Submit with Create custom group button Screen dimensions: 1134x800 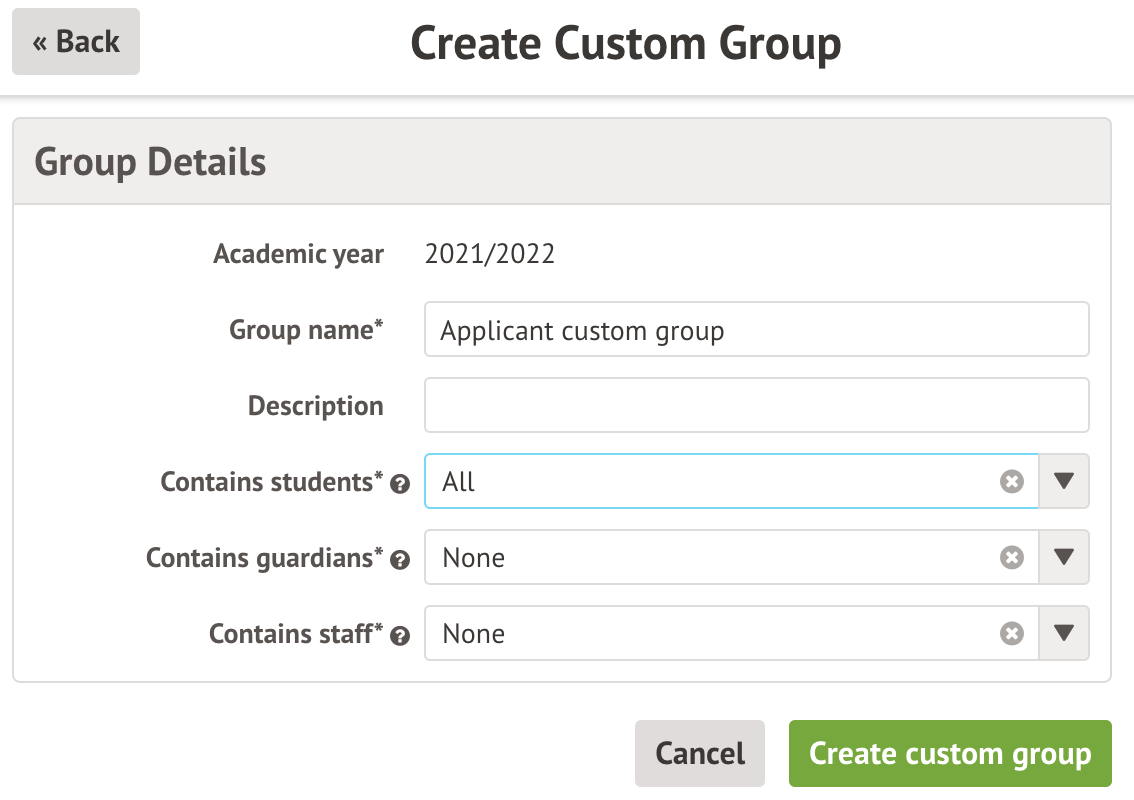950,753
